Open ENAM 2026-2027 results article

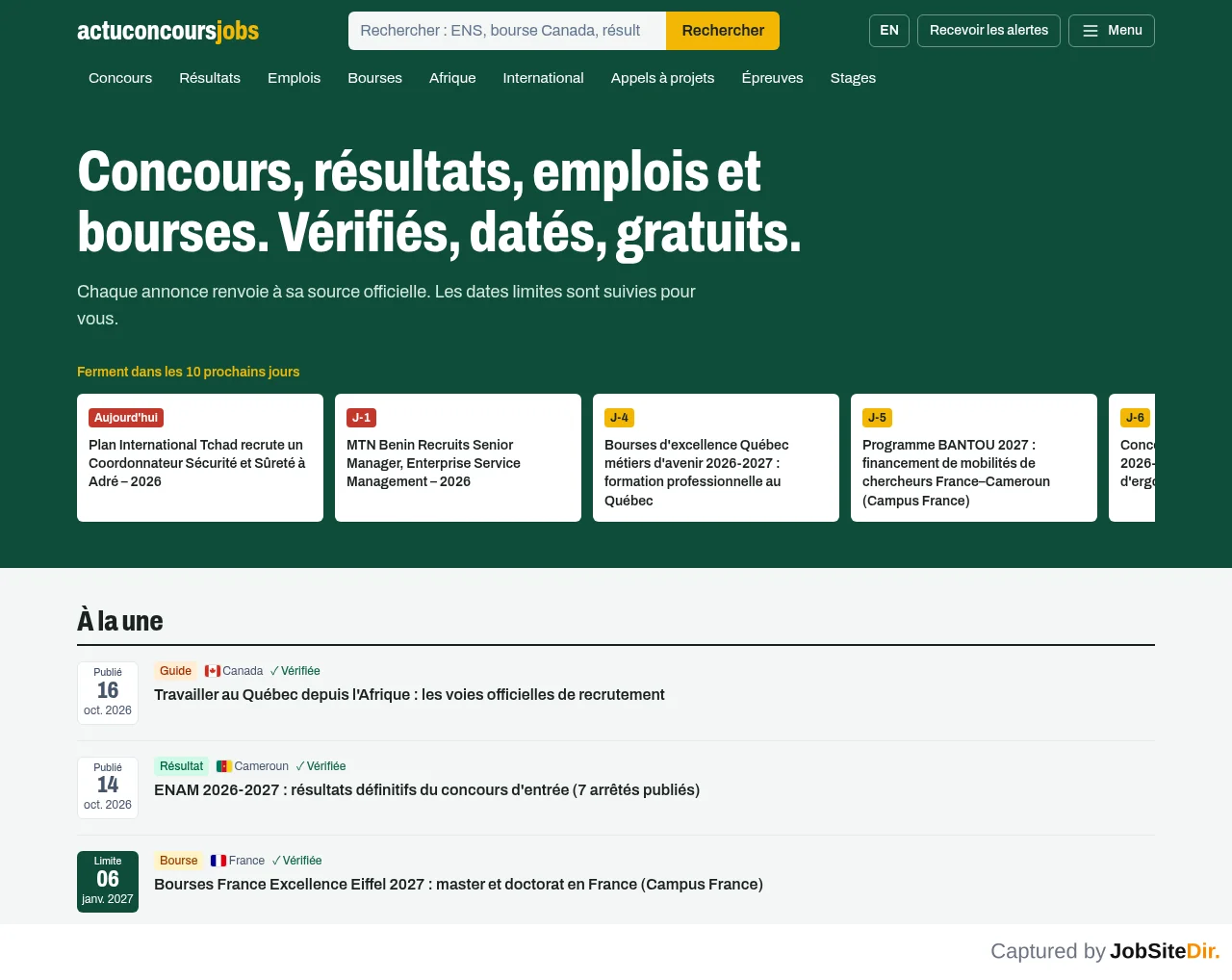click(x=426, y=790)
